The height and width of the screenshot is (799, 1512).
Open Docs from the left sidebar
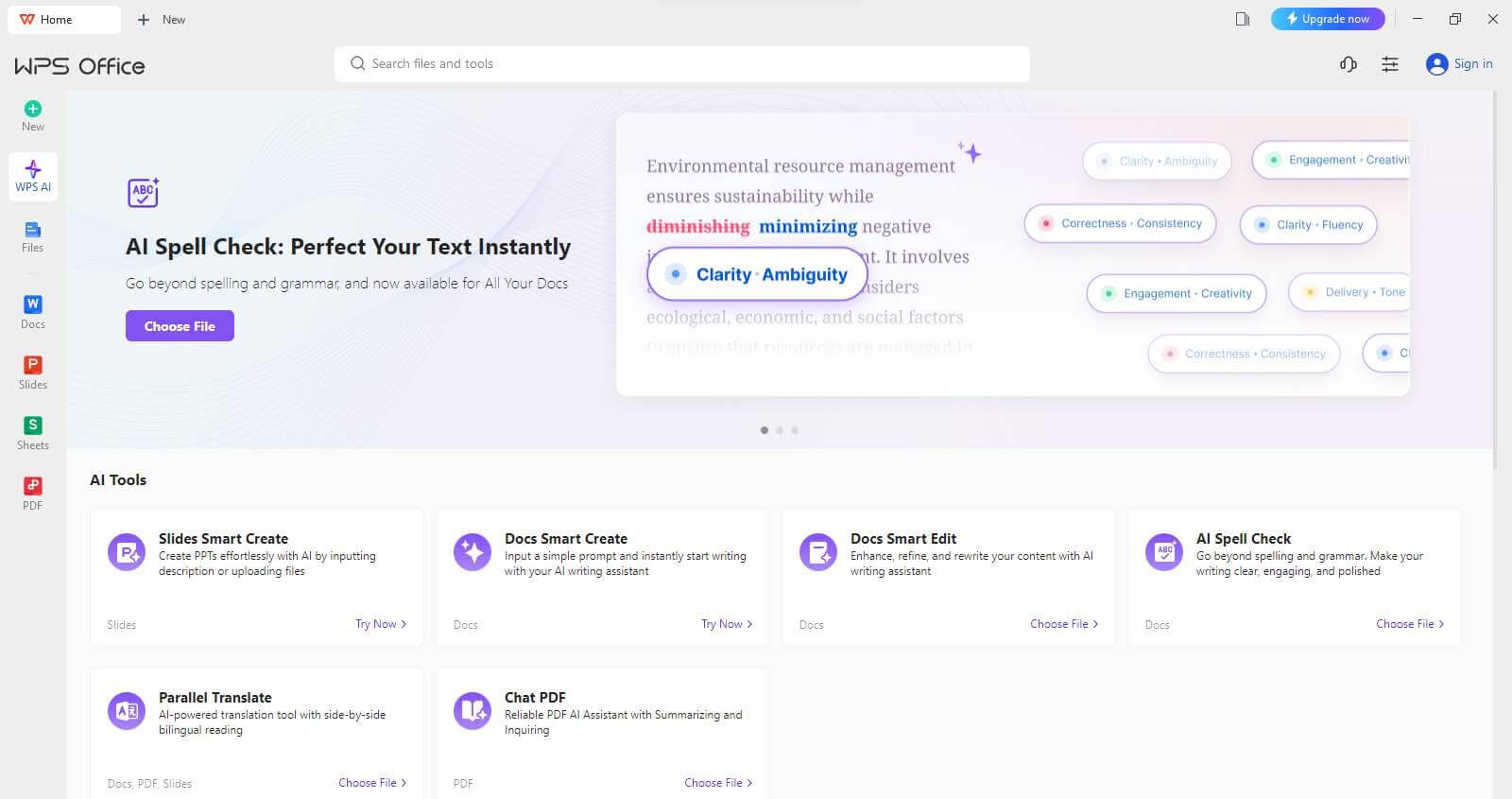click(x=33, y=312)
